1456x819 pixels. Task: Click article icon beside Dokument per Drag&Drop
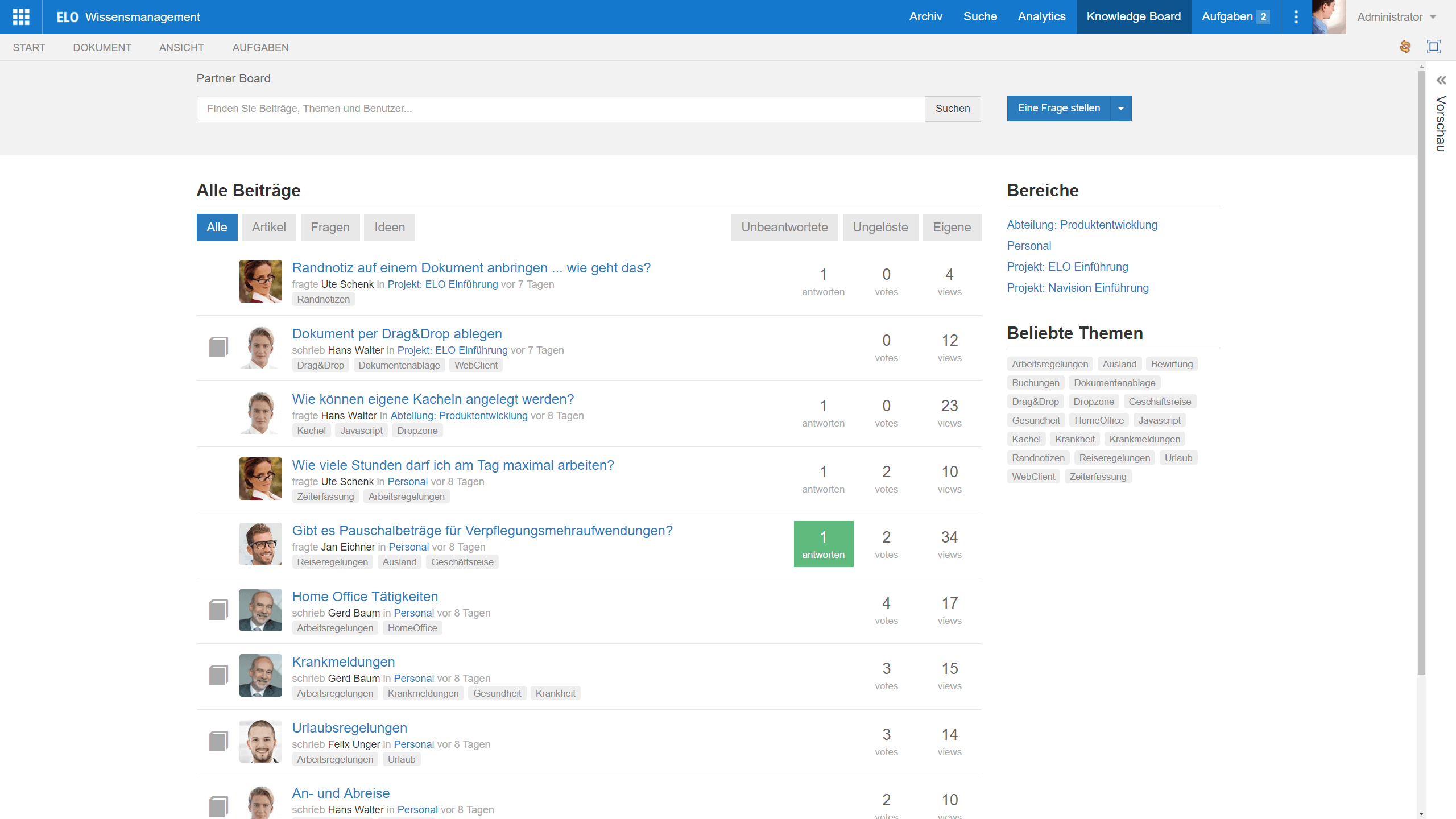coord(218,347)
